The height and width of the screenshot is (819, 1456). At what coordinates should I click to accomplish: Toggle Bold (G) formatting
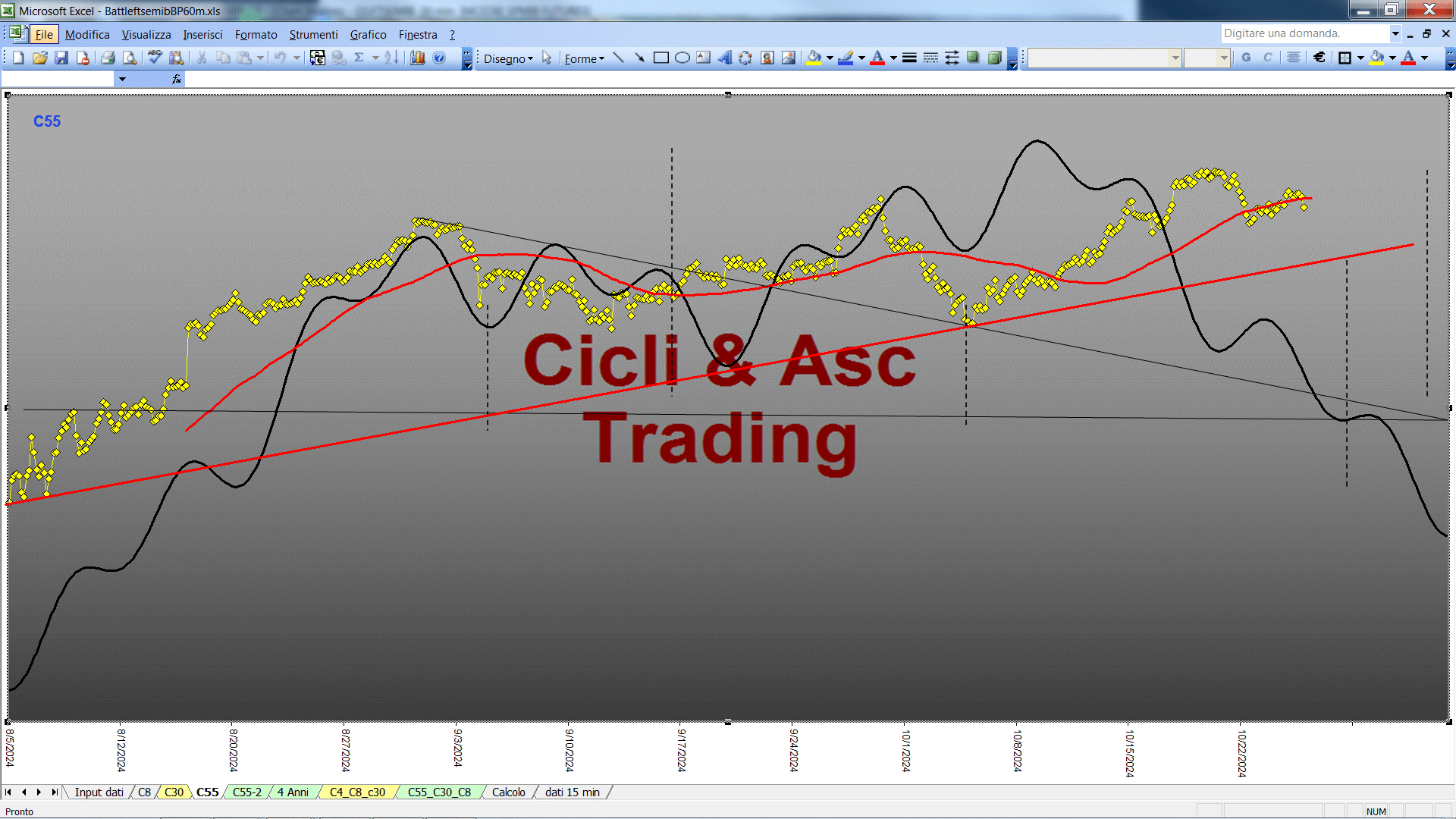1246,58
